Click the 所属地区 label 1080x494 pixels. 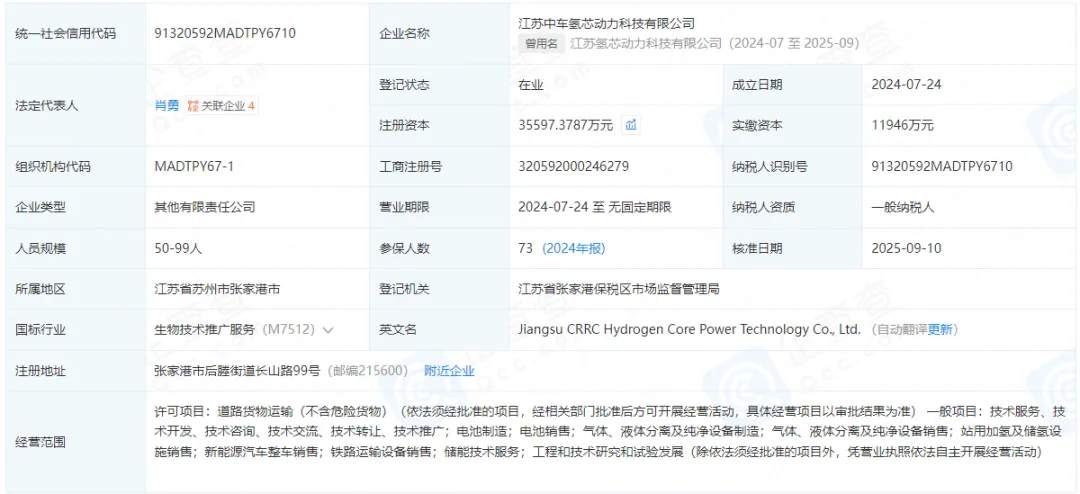coord(41,289)
